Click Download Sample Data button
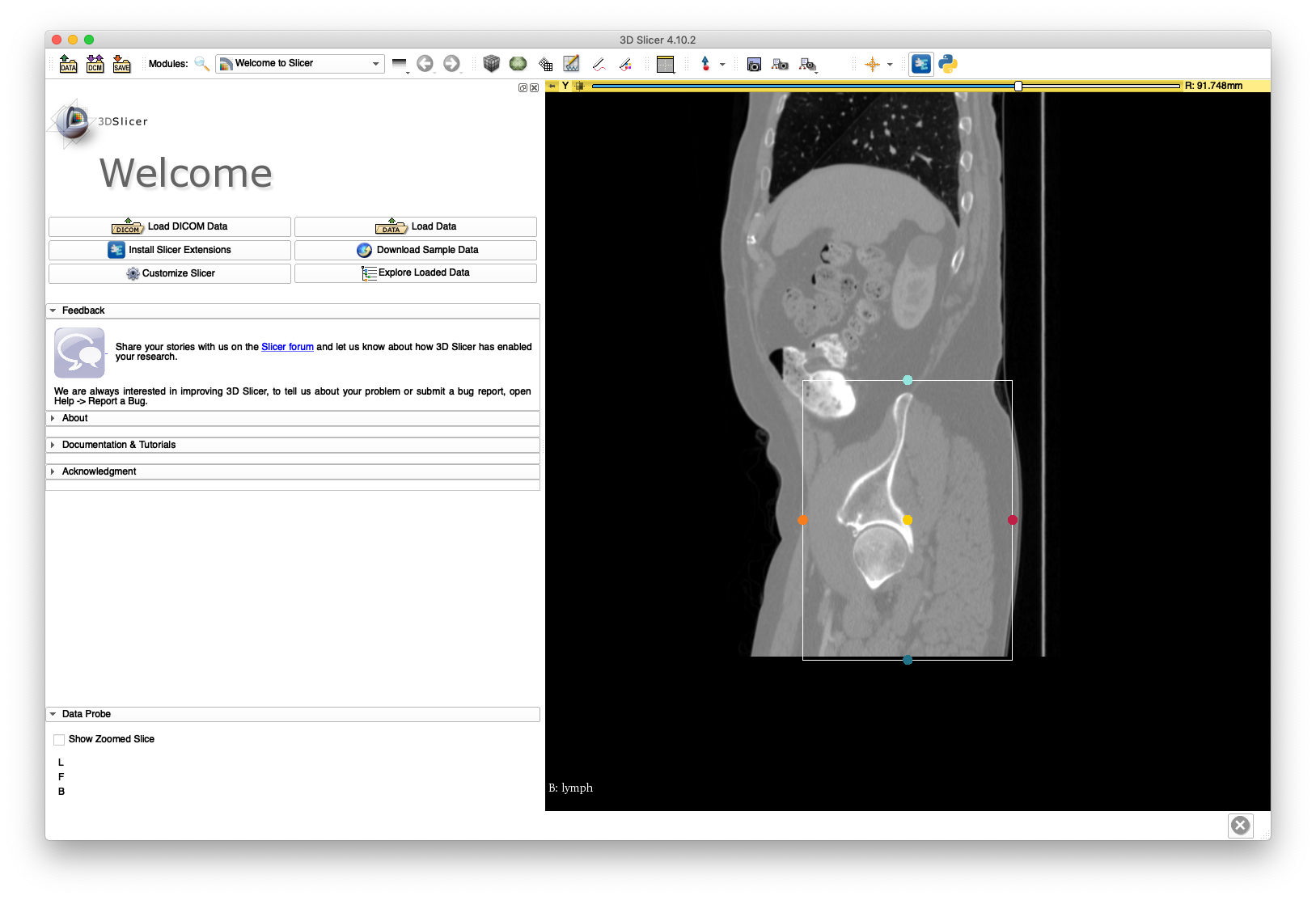Image resolution: width=1316 pixels, height=900 pixels. coord(416,250)
